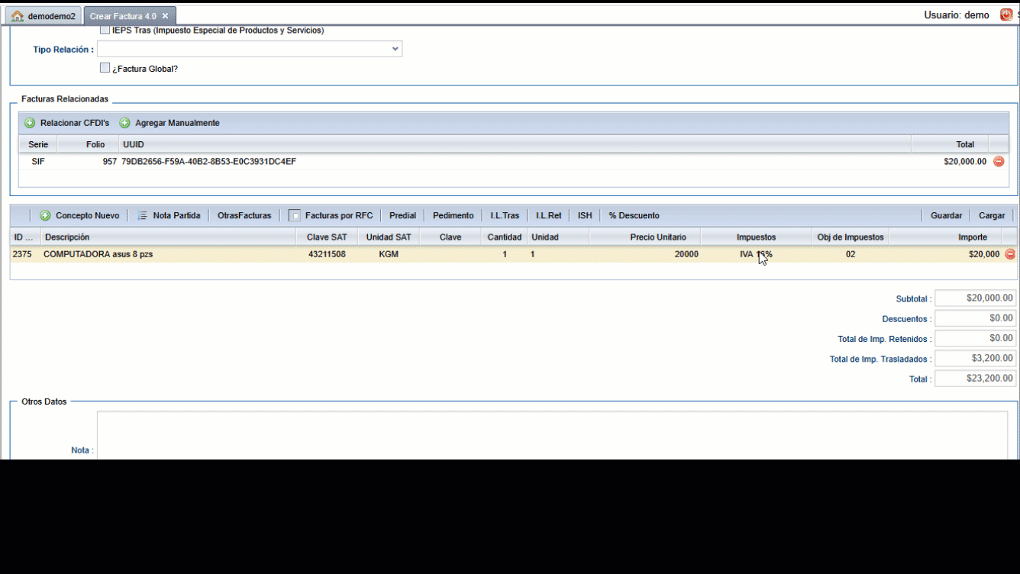1020x574 pixels.
Task: Click the red power icon beside Usuario demo
Action: point(1006,15)
